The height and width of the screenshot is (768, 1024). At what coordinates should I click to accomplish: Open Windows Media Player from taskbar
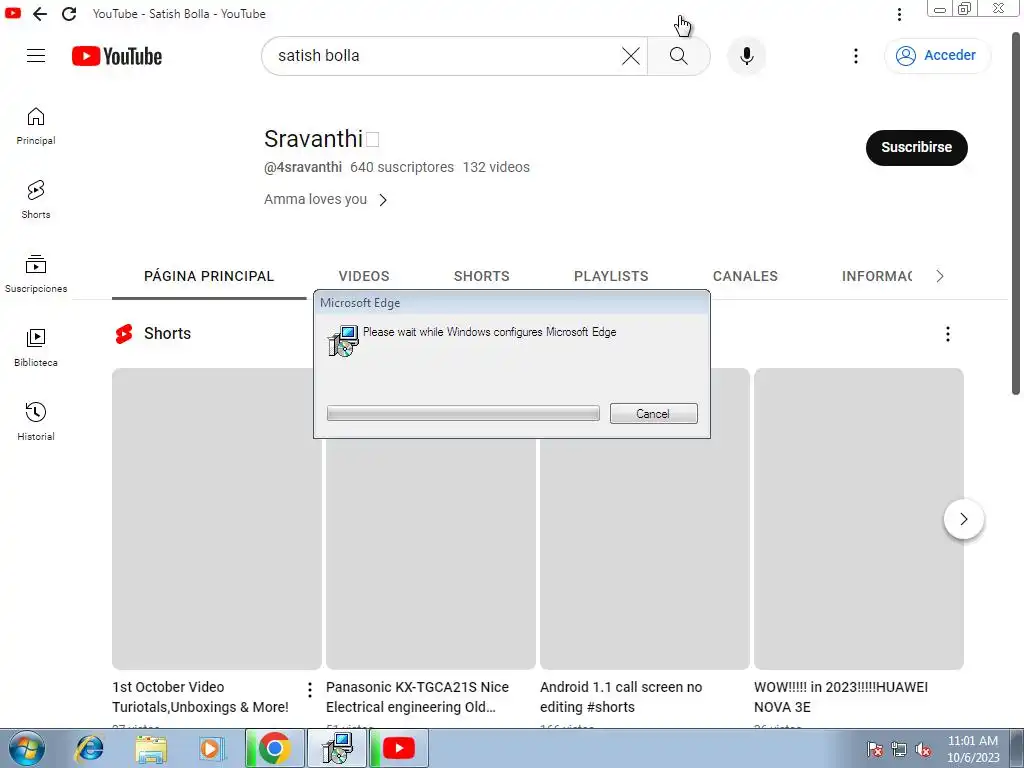click(212, 748)
